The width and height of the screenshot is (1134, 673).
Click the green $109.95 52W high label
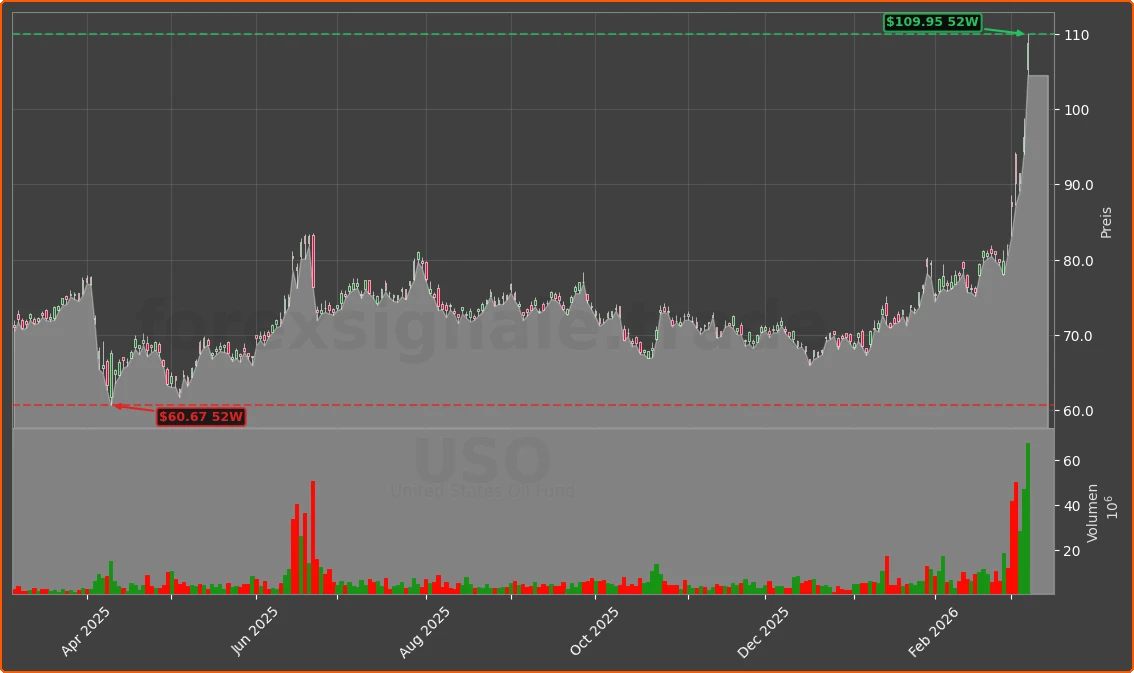click(932, 21)
